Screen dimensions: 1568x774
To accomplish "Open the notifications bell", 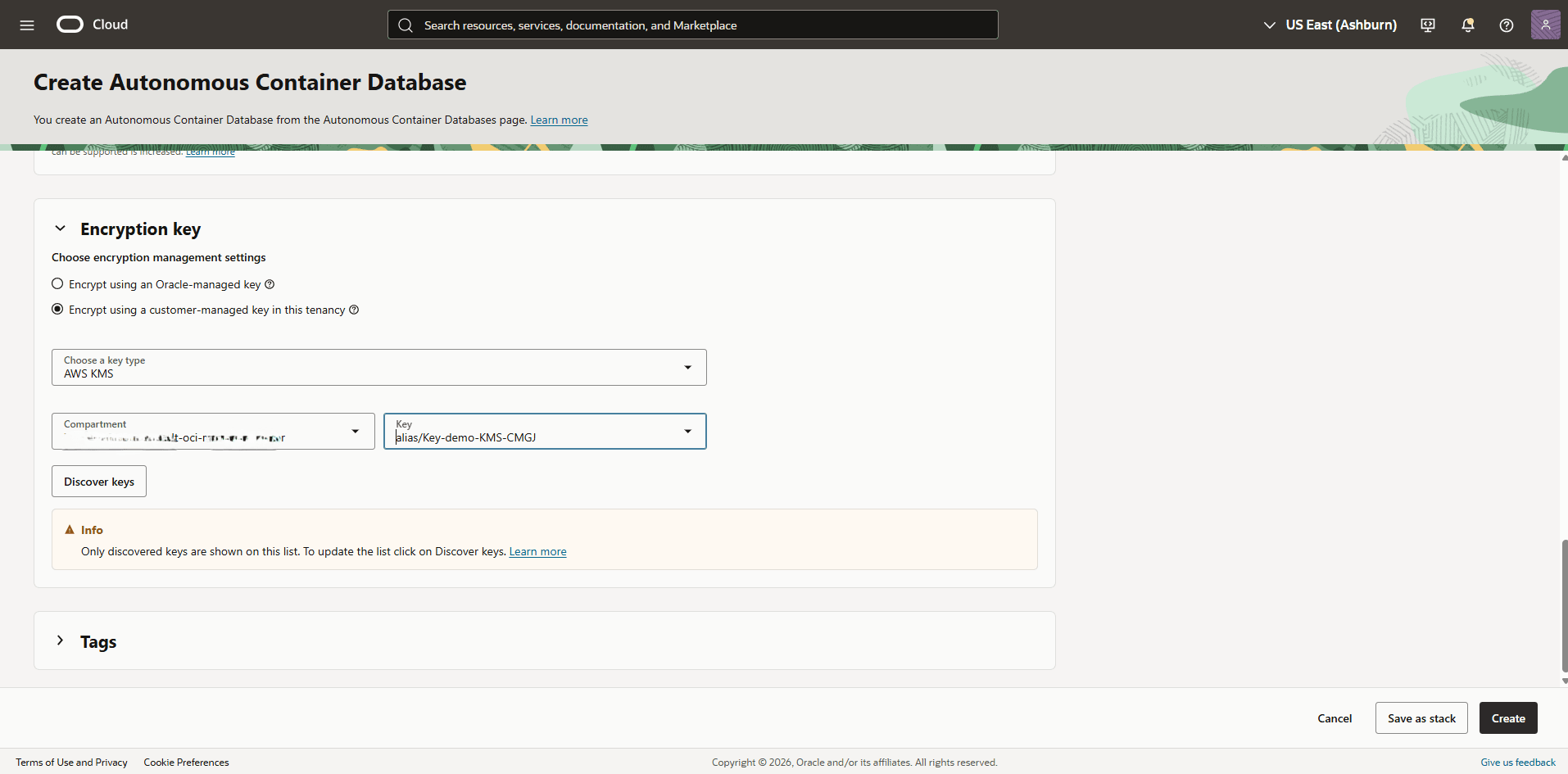I will point(1467,25).
